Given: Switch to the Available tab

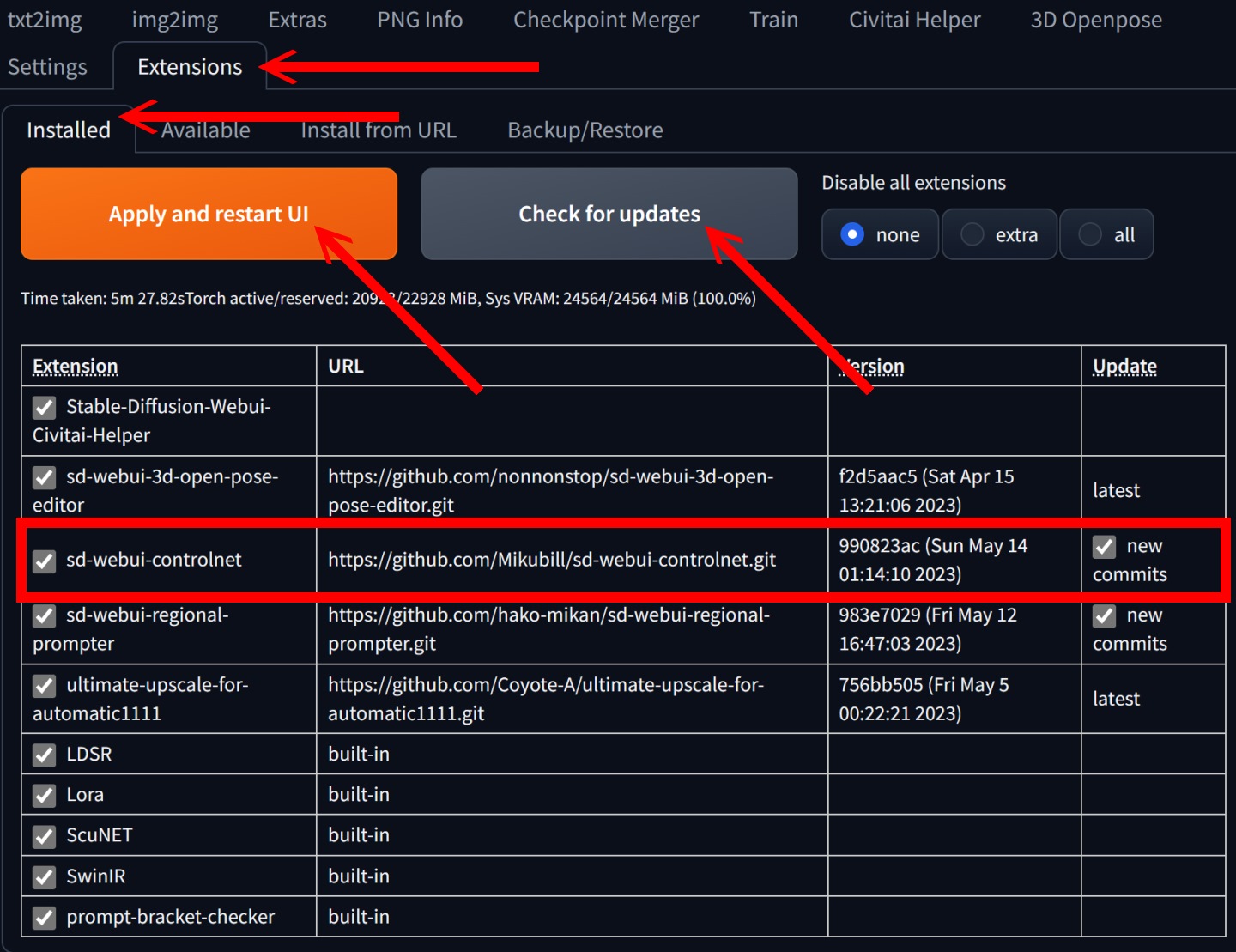Looking at the screenshot, I should click(x=206, y=130).
